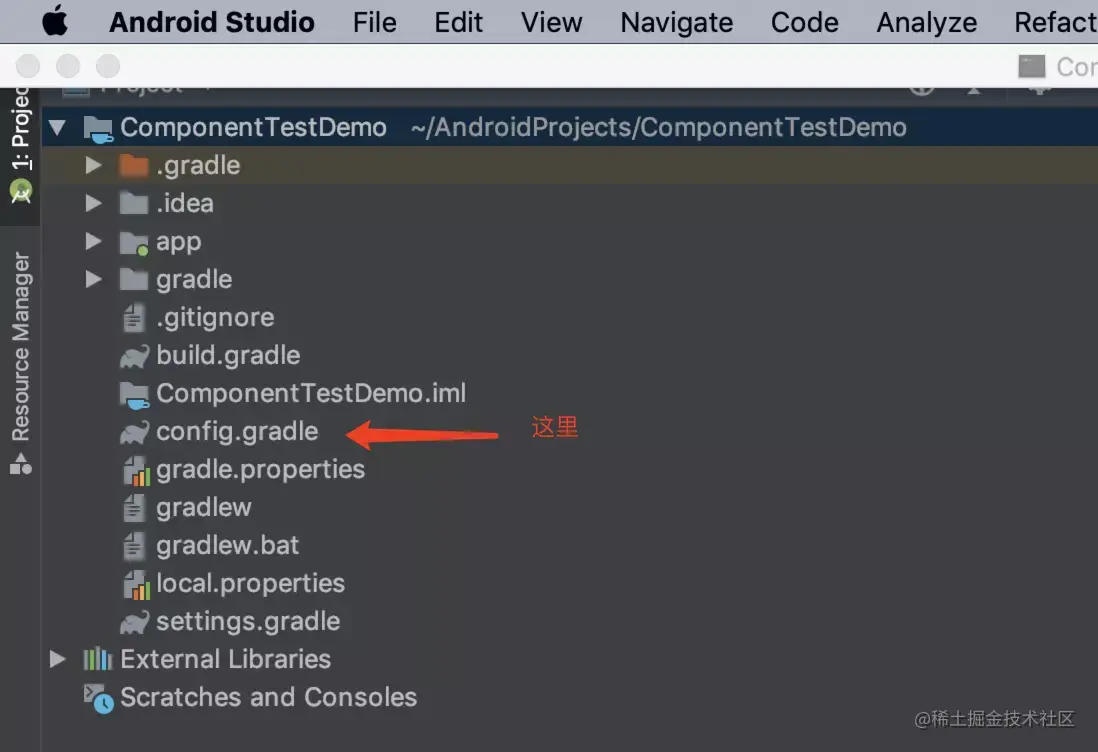Open the Resource Manager tool window
This screenshot has height=752, width=1098.
(x=20, y=340)
